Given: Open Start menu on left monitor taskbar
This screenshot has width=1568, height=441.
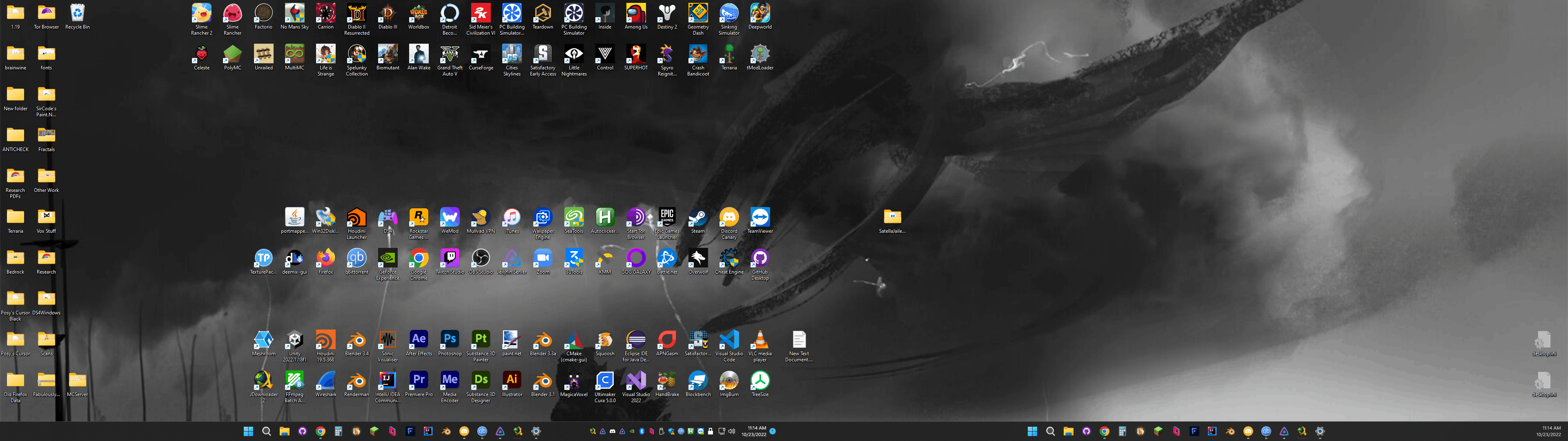Looking at the screenshot, I should (248, 431).
